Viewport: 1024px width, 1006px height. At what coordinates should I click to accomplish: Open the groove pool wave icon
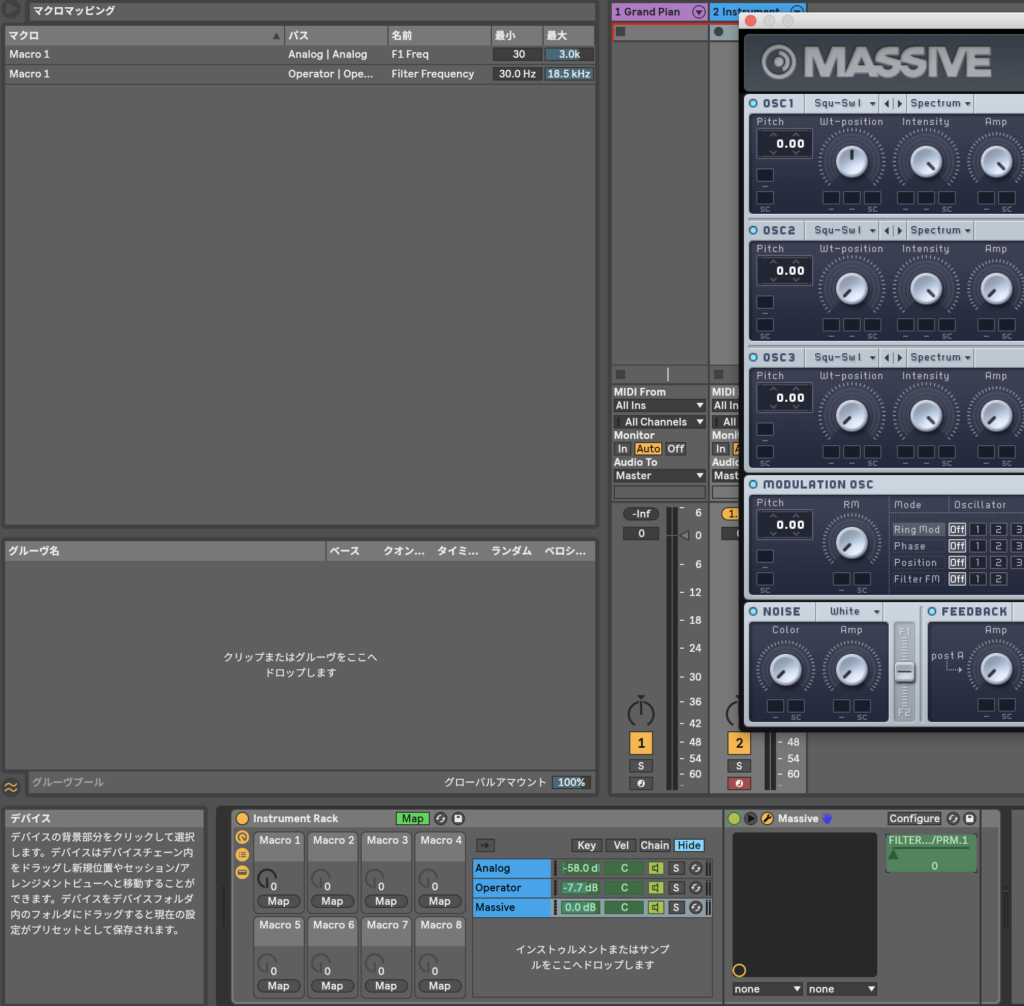(11, 786)
